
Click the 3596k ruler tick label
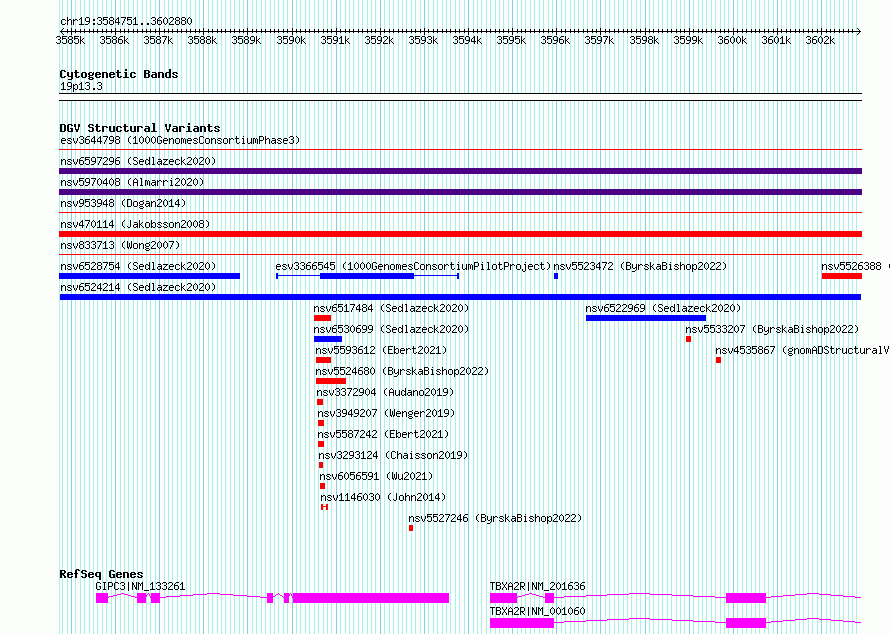click(555, 40)
